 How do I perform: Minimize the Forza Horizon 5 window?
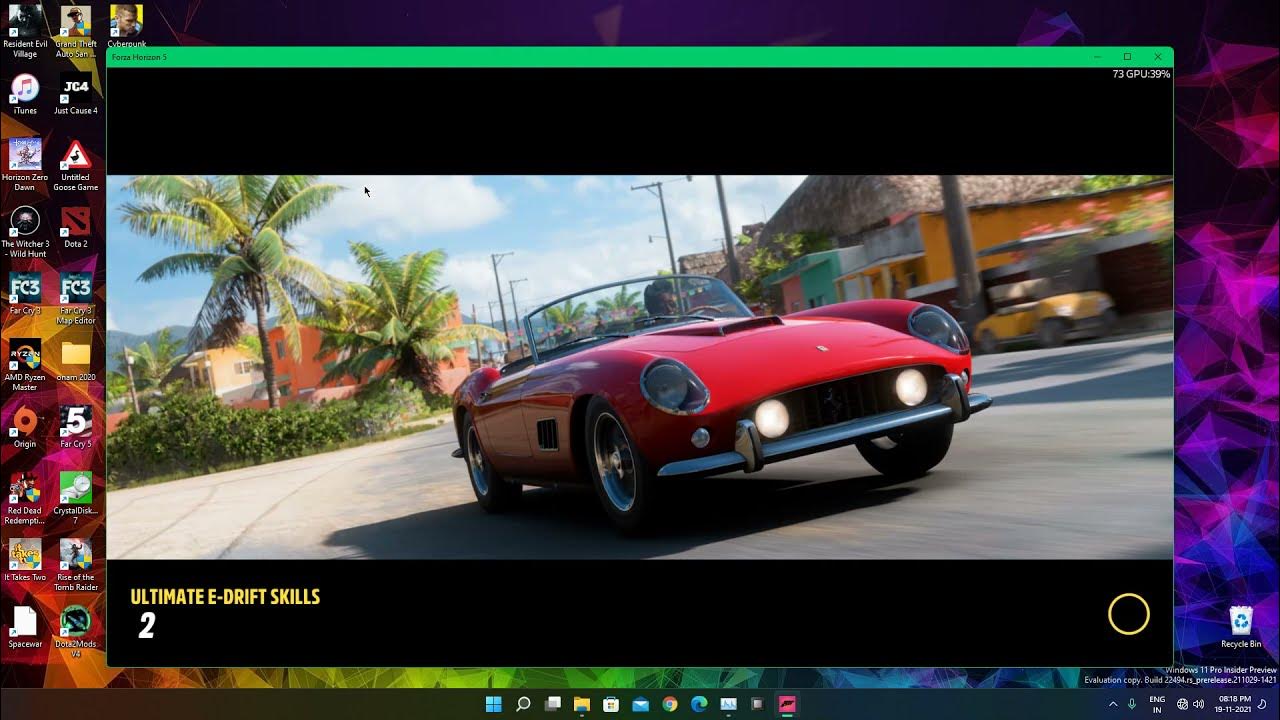click(1097, 57)
